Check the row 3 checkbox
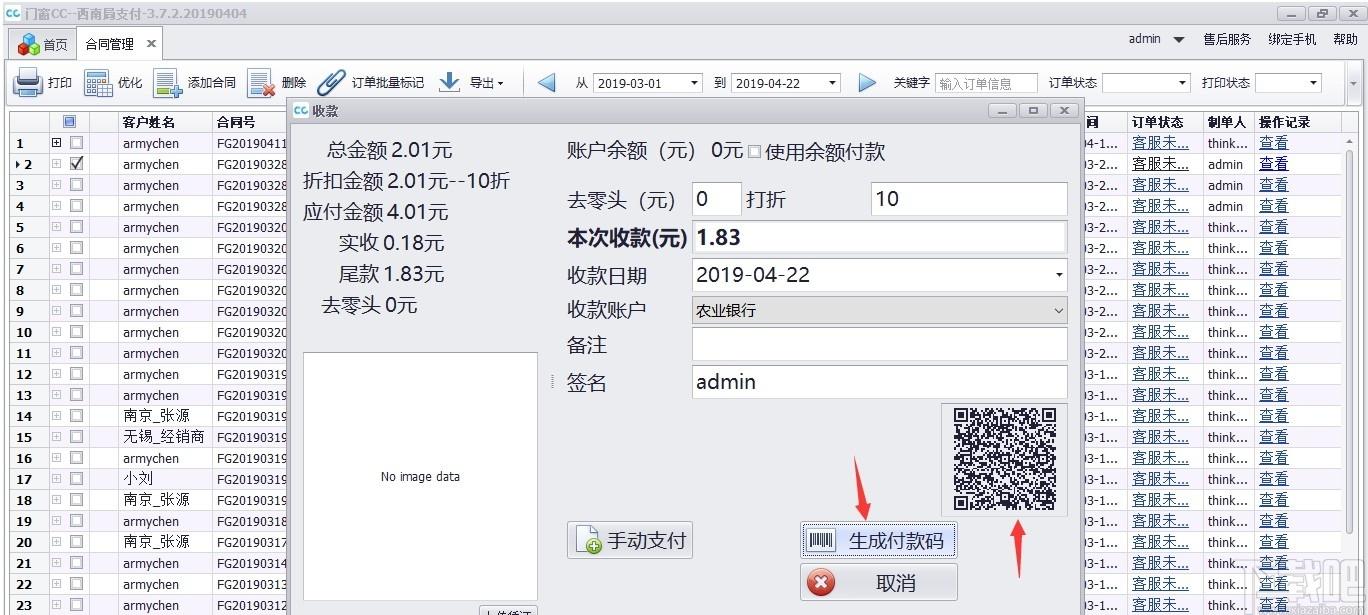This screenshot has width=1368, height=615. point(76,185)
